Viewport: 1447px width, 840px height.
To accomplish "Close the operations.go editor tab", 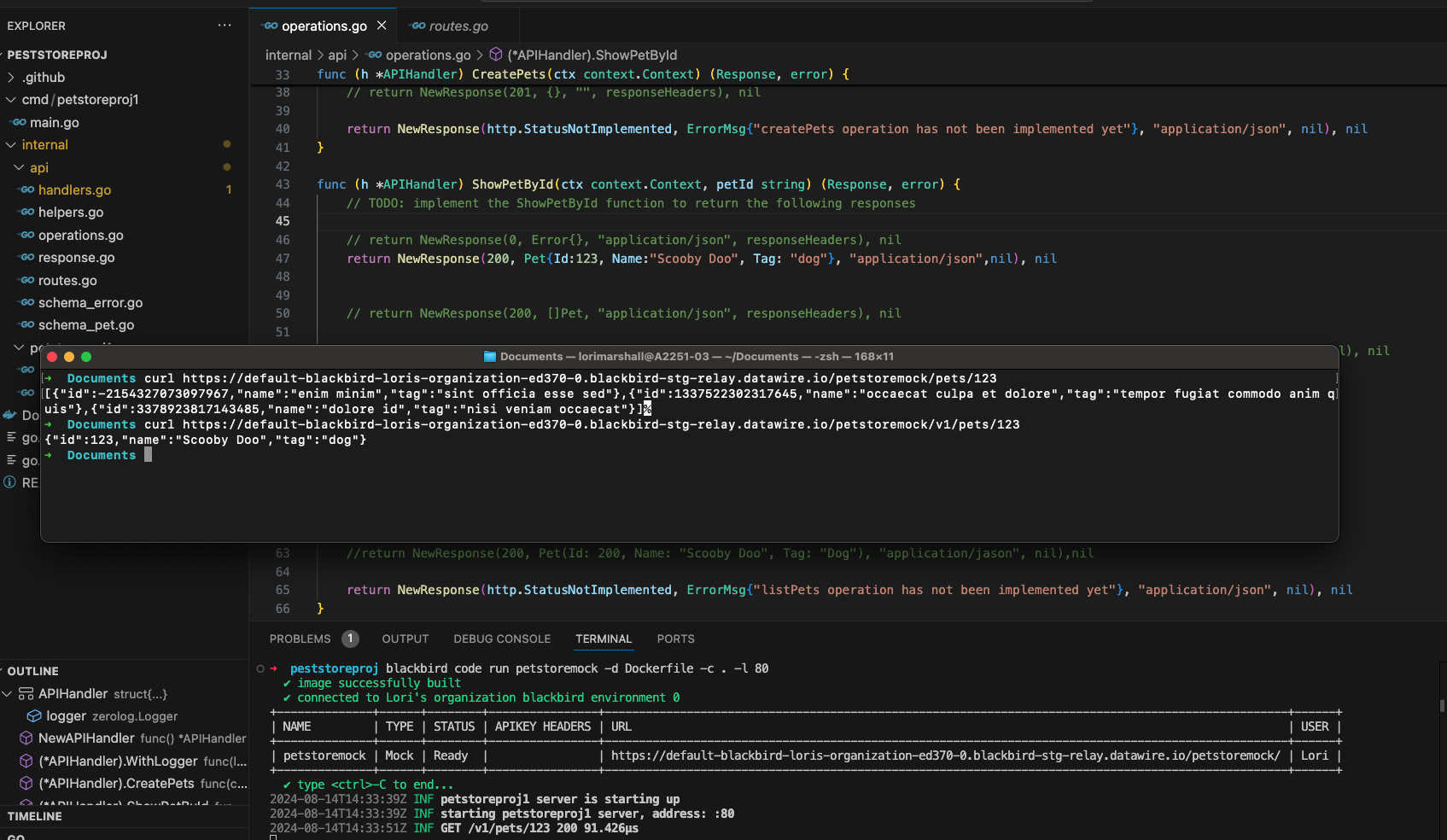I will [x=382, y=26].
